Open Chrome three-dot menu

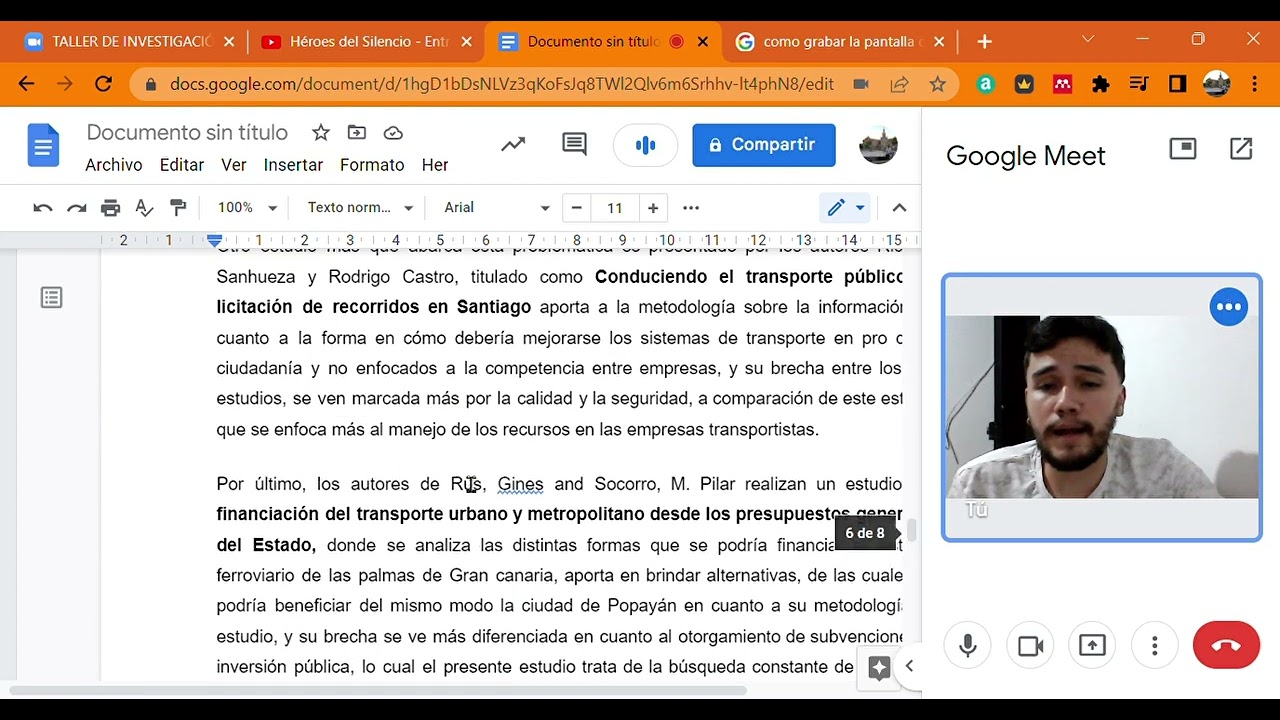click(1255, 85)
